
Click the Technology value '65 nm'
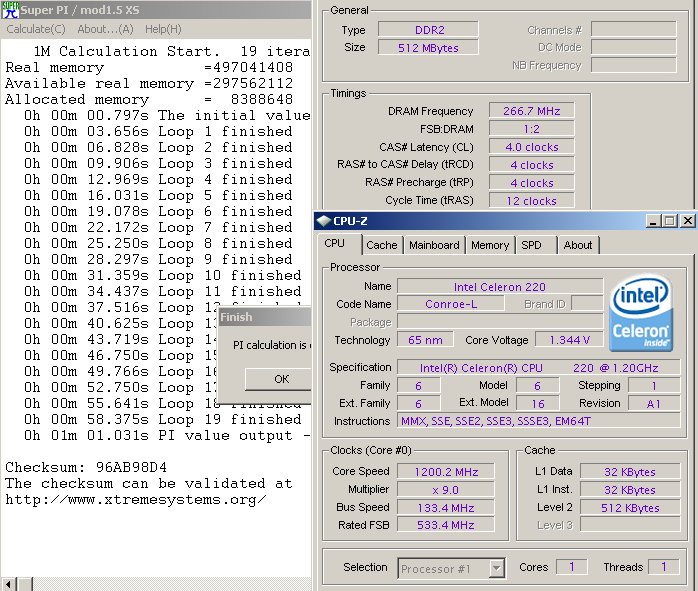click(x=425, y=340)
